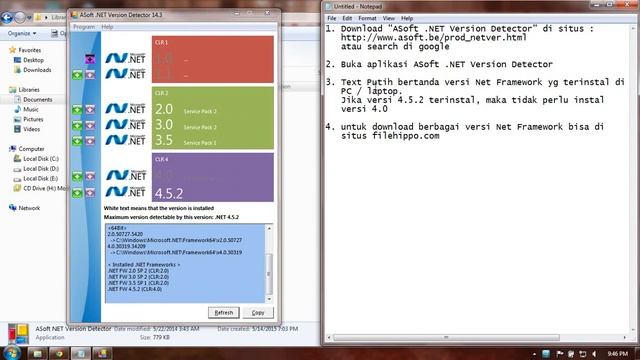Open the View menu in Notepad
The height and width of the screenshot is (360, 640).
[389, 18]
